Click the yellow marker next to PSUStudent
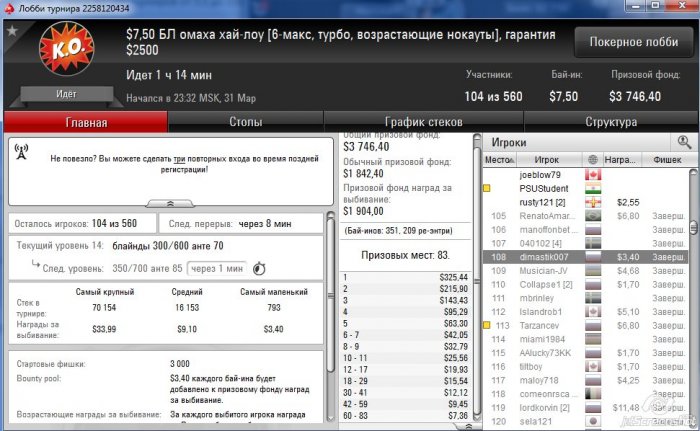Viewport: 700px width, 431px height. pyautogui.click(x=487, y=188)
